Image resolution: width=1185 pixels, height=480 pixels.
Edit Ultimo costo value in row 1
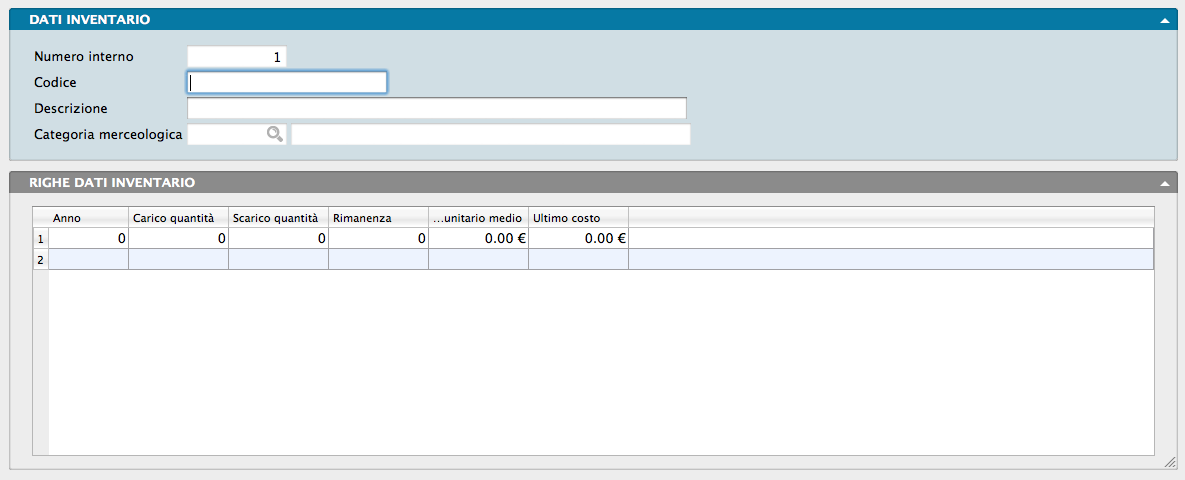pyautogui.click(x=578, y=239)
